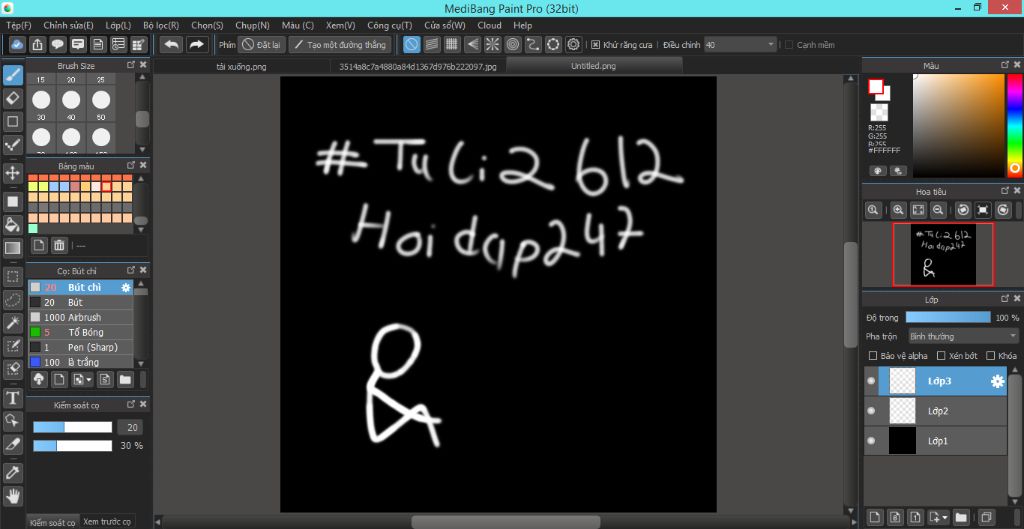The image size is (1024, 529).
Task: Click the foreground color swatch
Action: 875,87
